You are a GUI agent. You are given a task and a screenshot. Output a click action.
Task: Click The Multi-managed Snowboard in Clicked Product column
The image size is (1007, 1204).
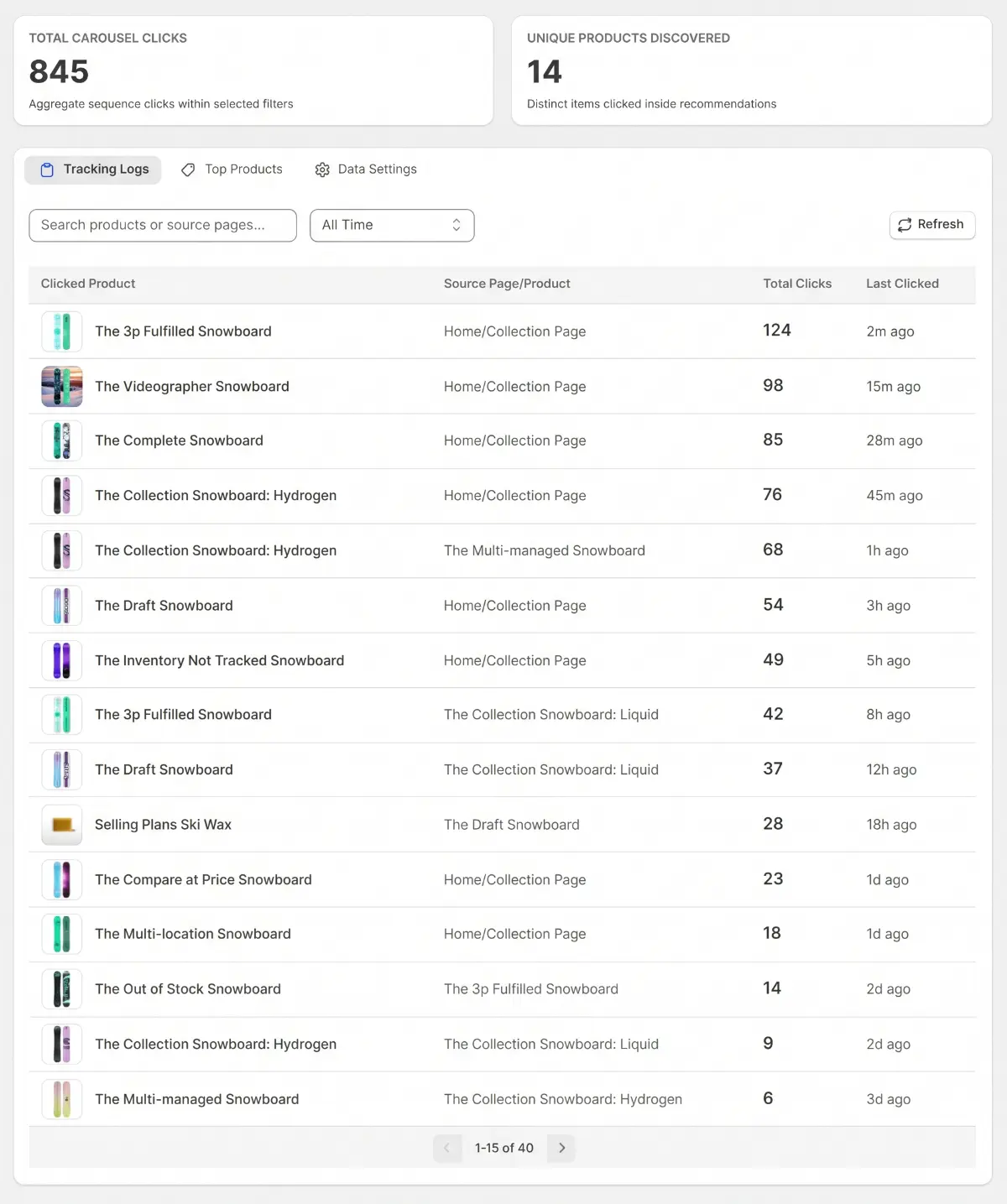[x=196, y=1099]
